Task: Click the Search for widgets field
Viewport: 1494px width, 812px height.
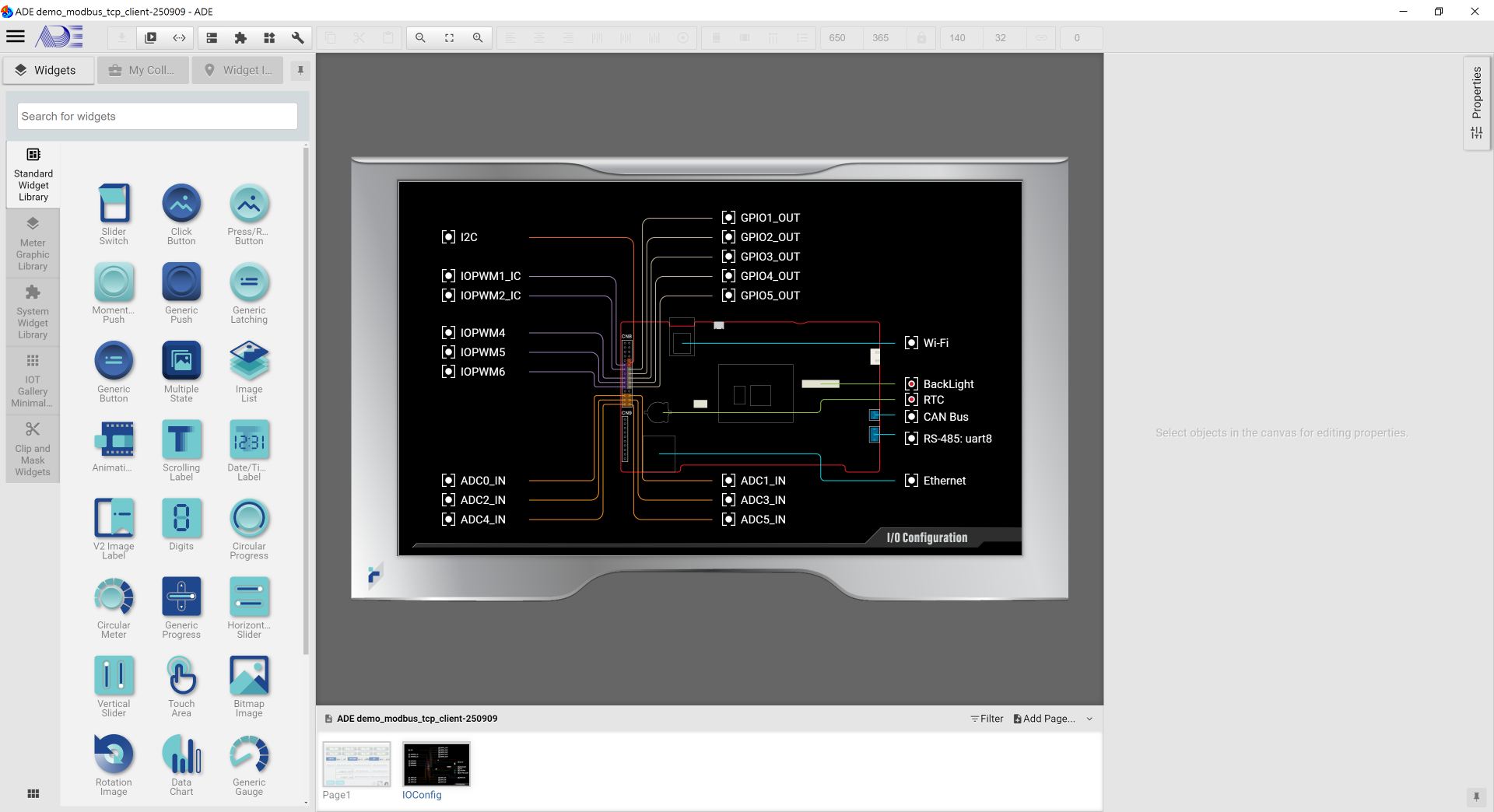Action: (x=157, y=117)
